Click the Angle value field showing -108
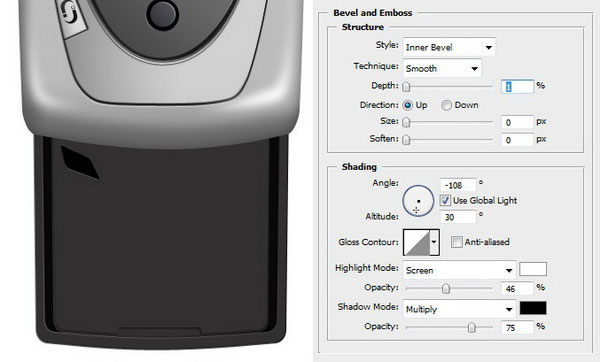 pos(458,185)
